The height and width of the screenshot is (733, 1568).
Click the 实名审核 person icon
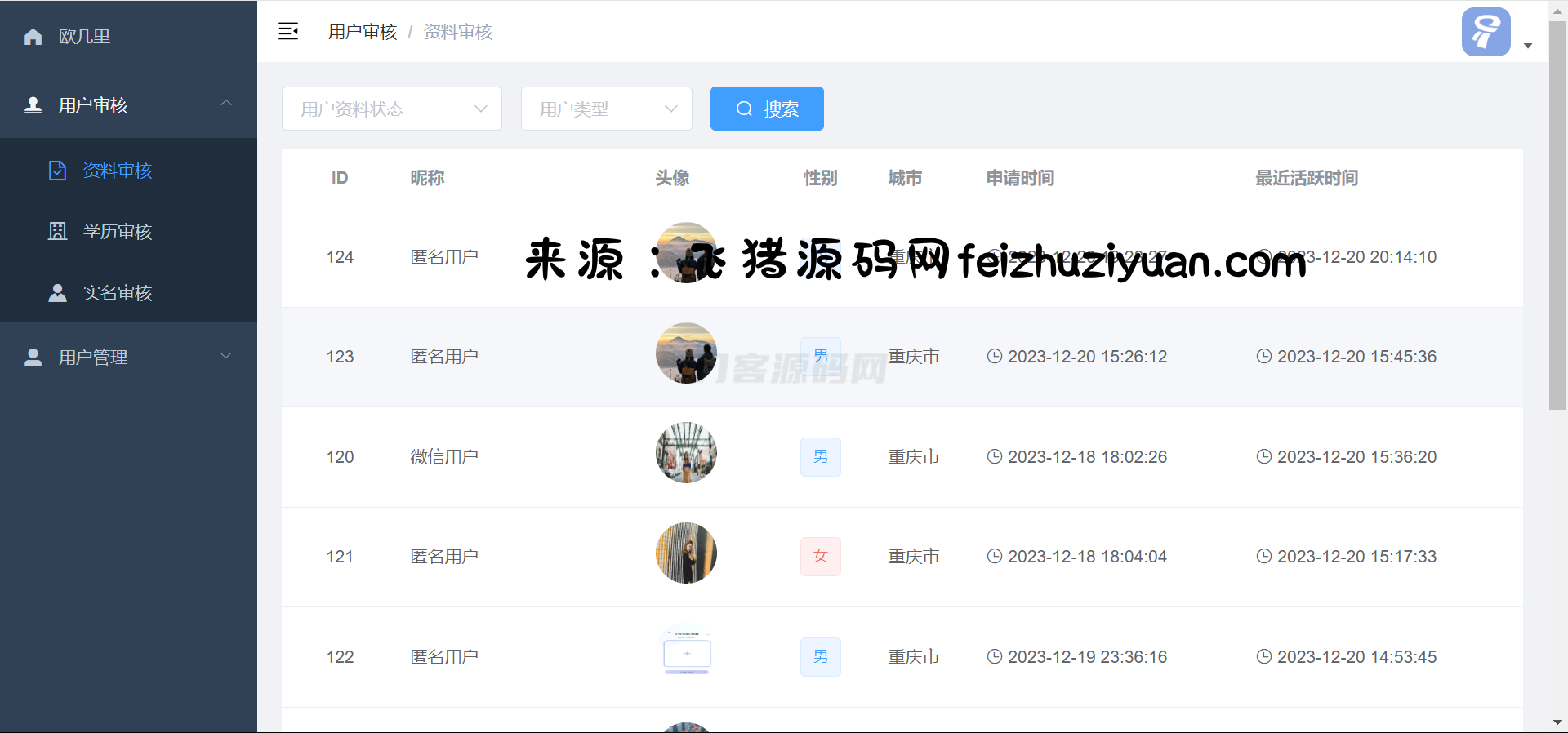point(57,293)
